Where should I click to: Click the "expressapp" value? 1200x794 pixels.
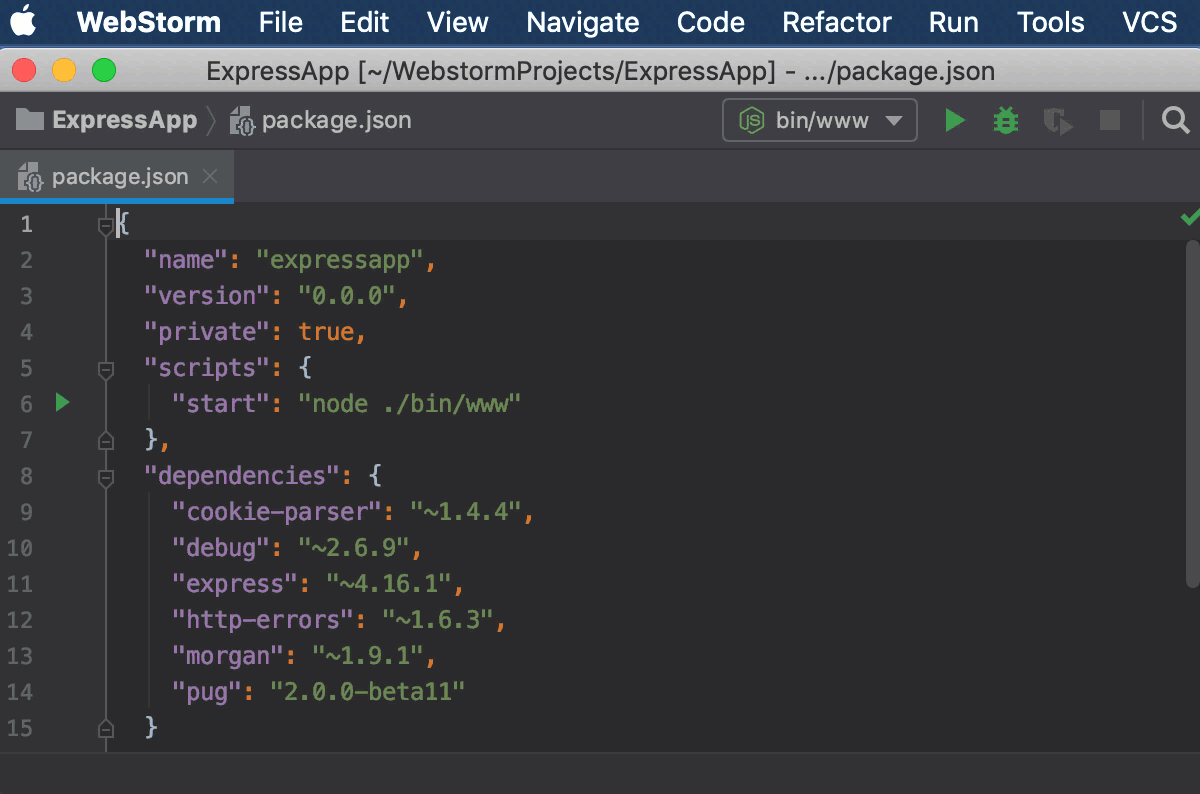pyautogui.click(x=341, y=260)
